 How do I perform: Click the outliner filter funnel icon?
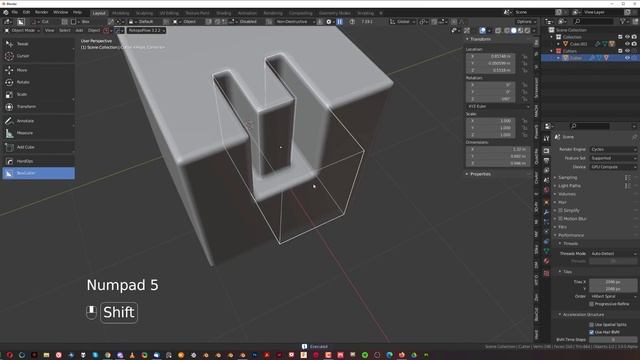[x=622, y=21]
